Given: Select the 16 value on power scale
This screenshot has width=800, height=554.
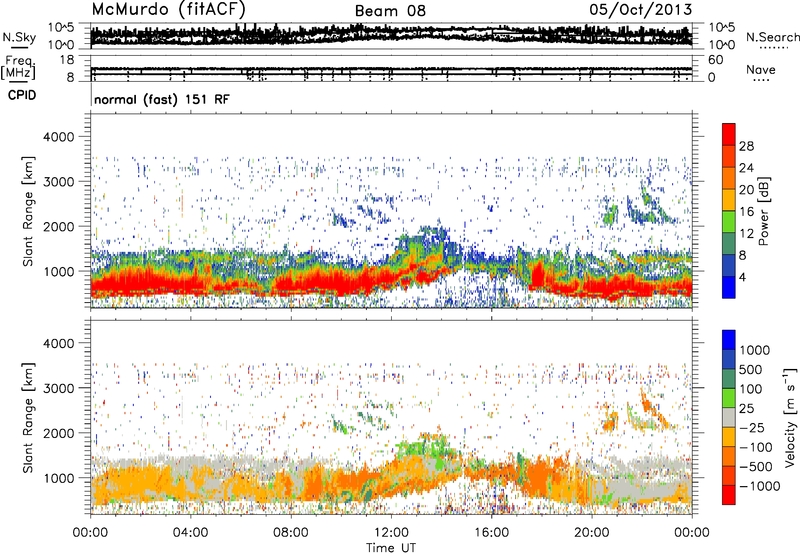Looking at the screenshot, I should 746,212.
